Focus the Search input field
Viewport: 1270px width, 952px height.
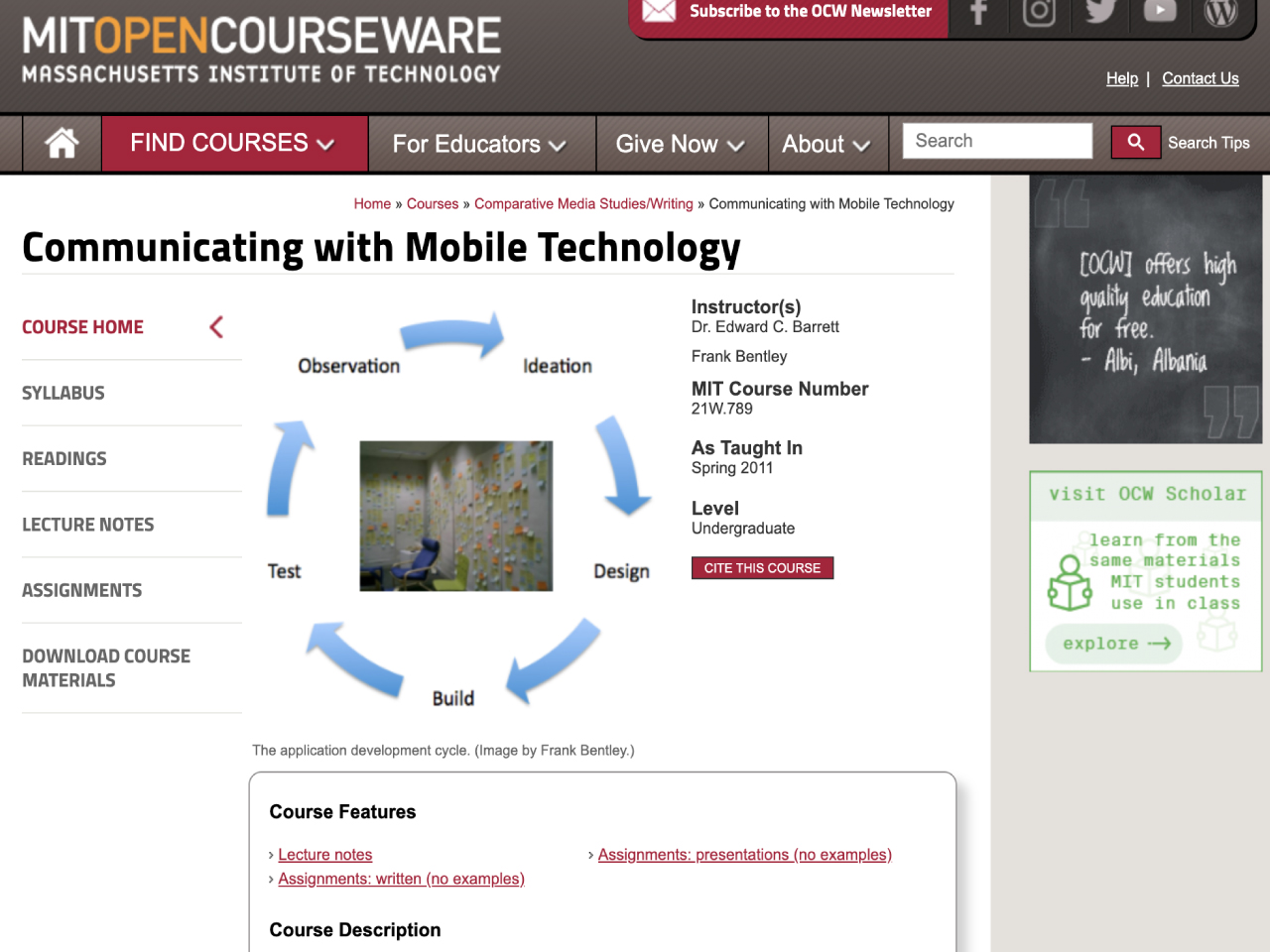(997, 141)
